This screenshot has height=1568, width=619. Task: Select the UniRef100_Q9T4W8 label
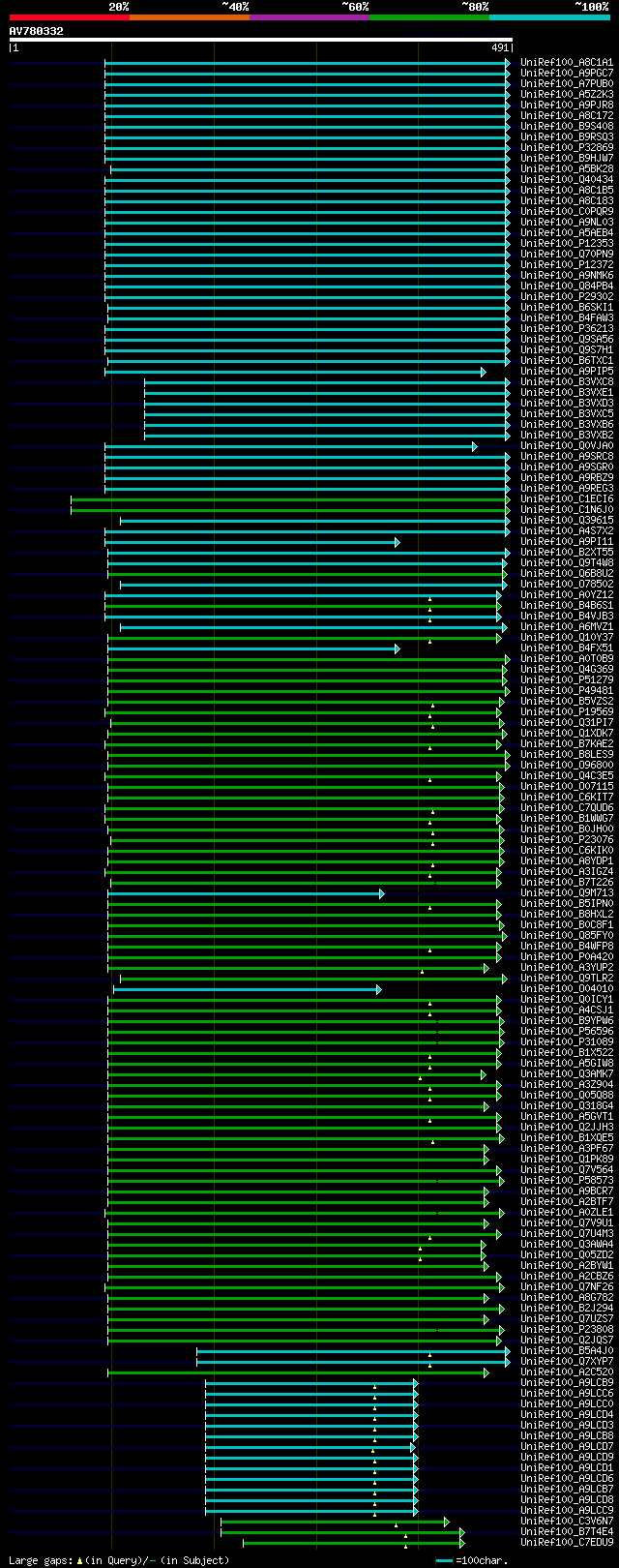[x=567, y=563]
